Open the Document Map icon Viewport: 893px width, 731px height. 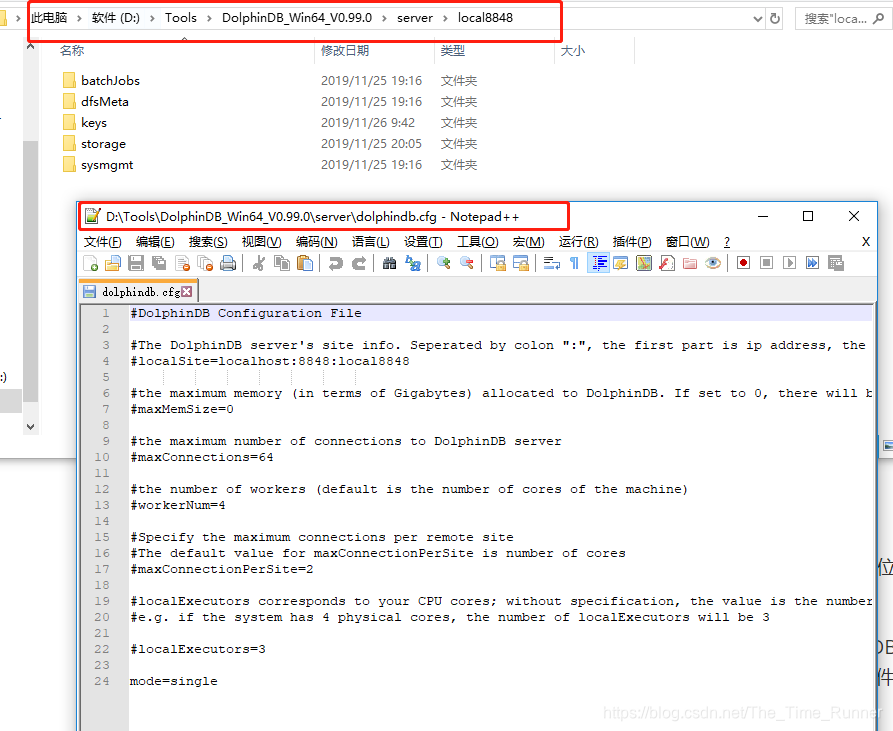[x=644, y=263]
